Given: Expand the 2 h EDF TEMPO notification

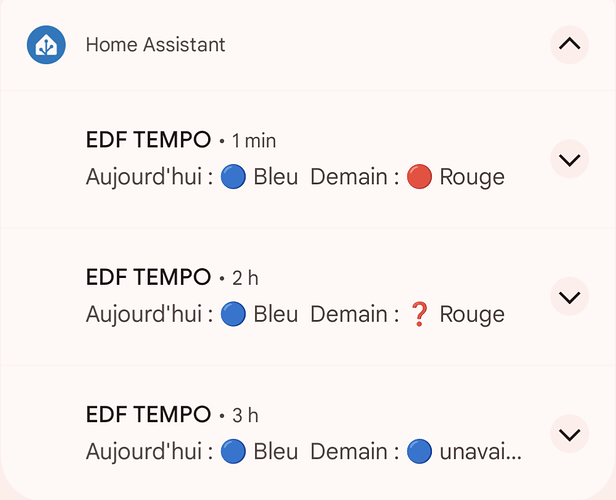Looking at the screenshot, I should click(569, 297).
